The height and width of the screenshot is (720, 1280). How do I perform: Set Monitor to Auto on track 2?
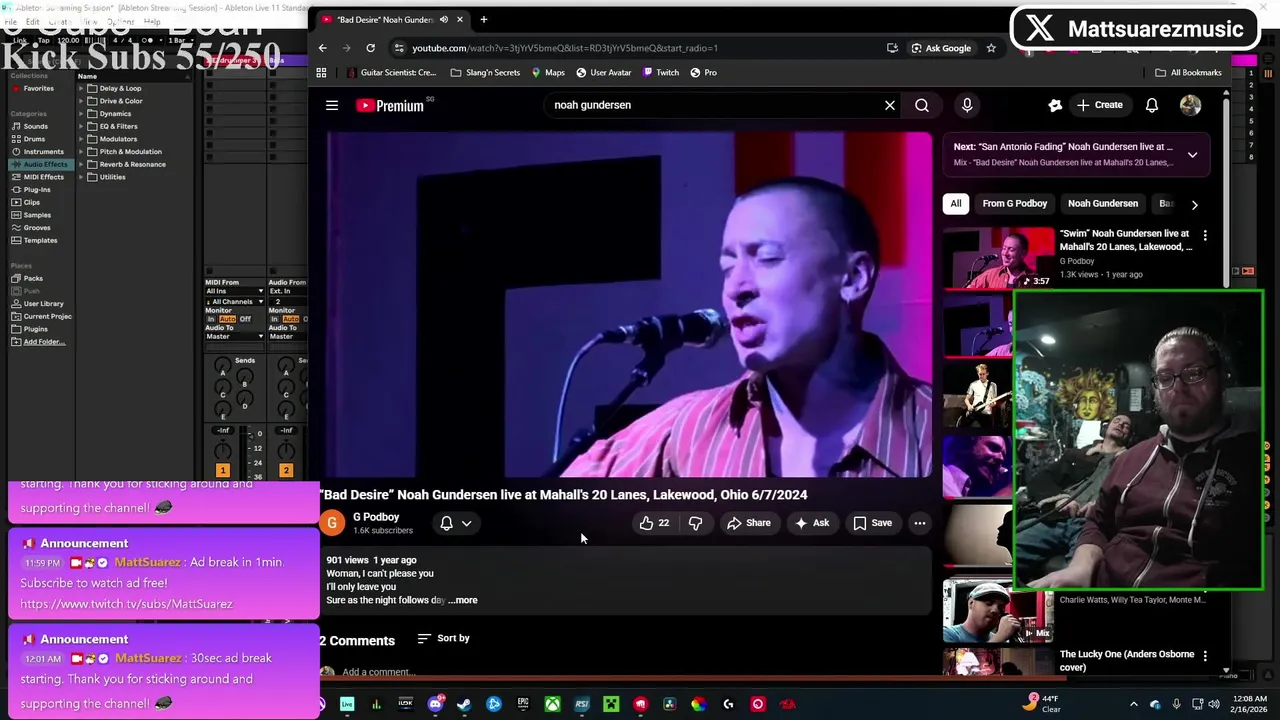point(291,319)
